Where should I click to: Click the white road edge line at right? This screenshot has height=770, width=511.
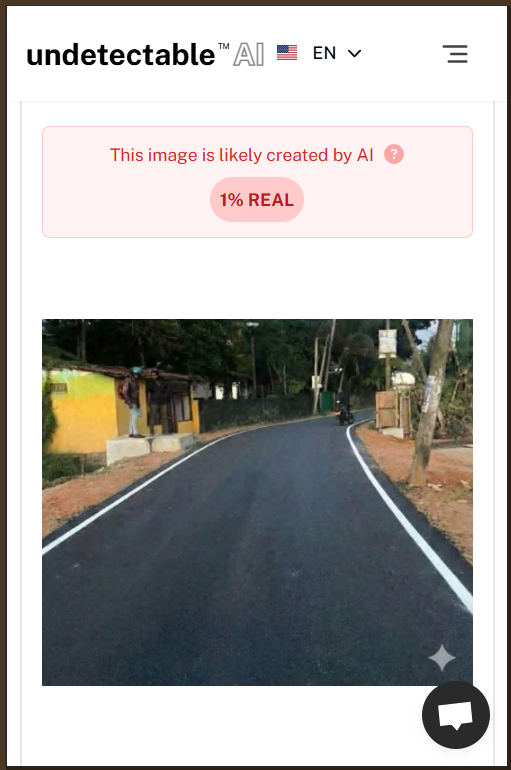tap(407, 516)
